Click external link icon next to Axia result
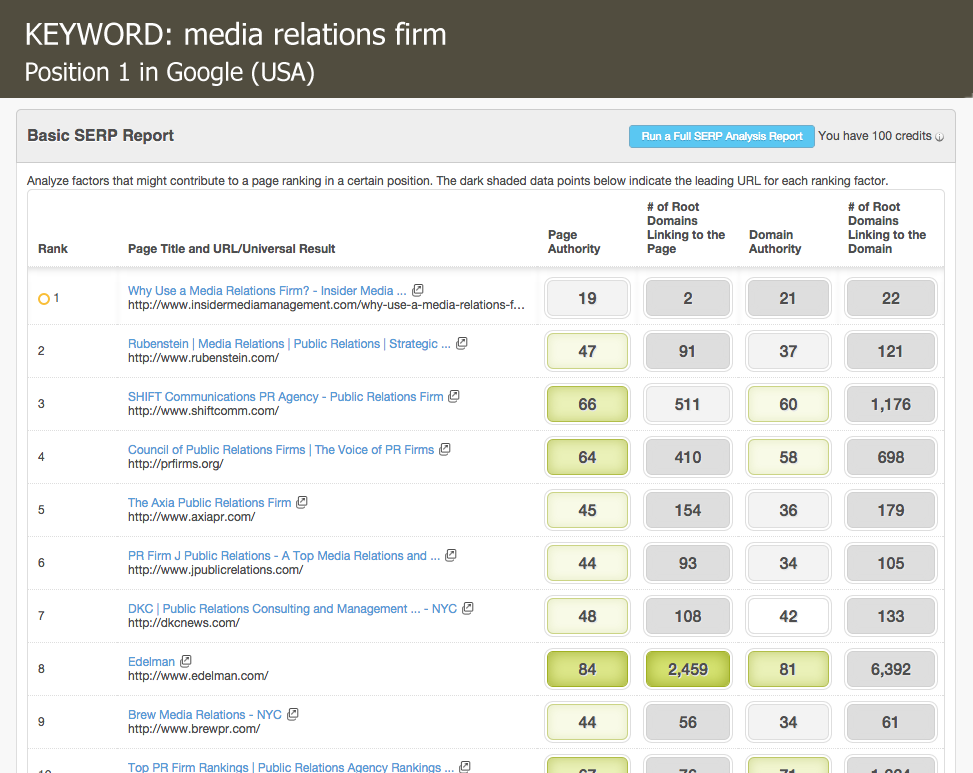The image size is (973, 773). click(x=302, y=502)
